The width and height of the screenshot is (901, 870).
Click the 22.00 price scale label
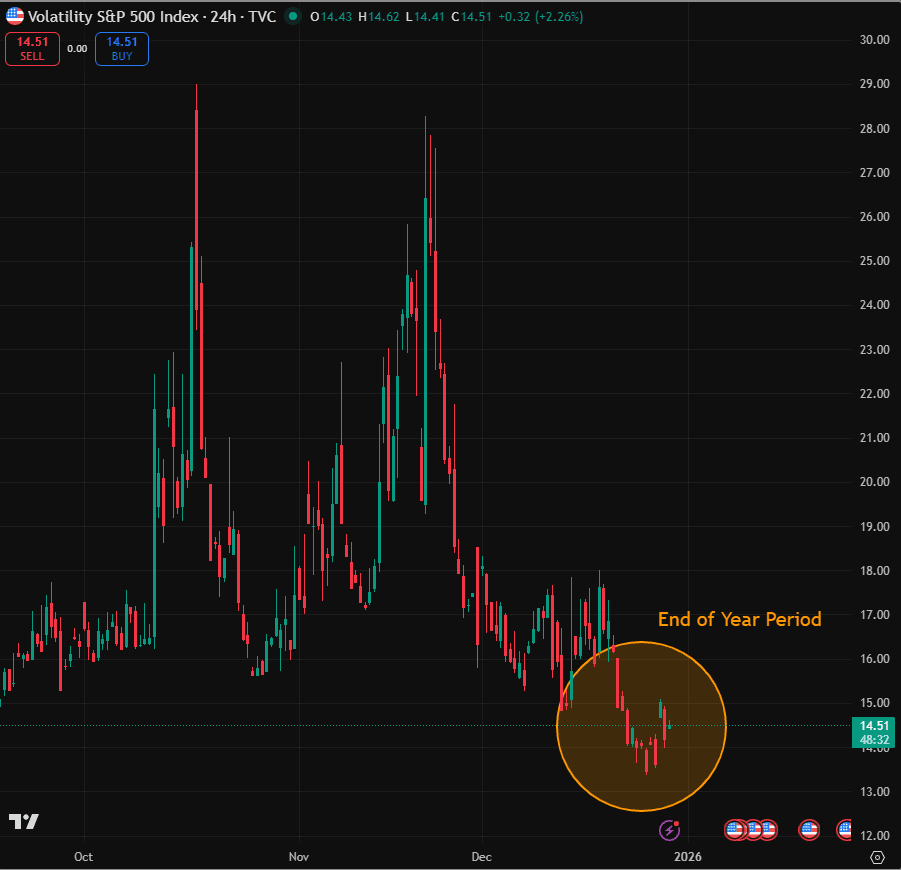875,394
